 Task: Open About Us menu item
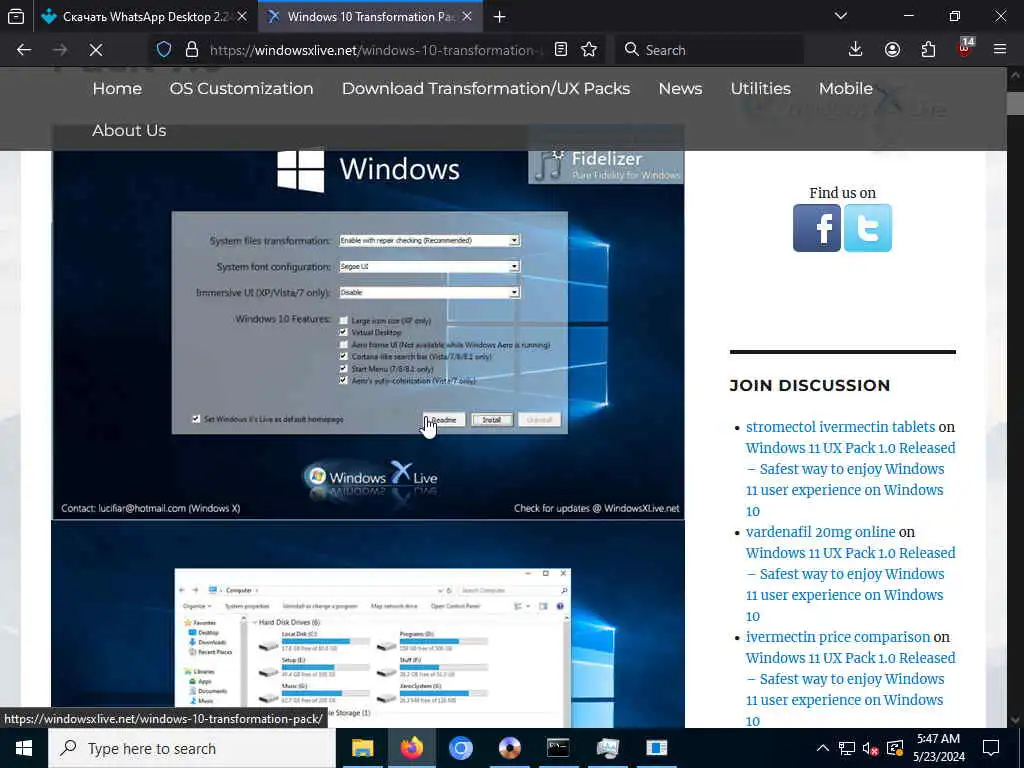129,131
